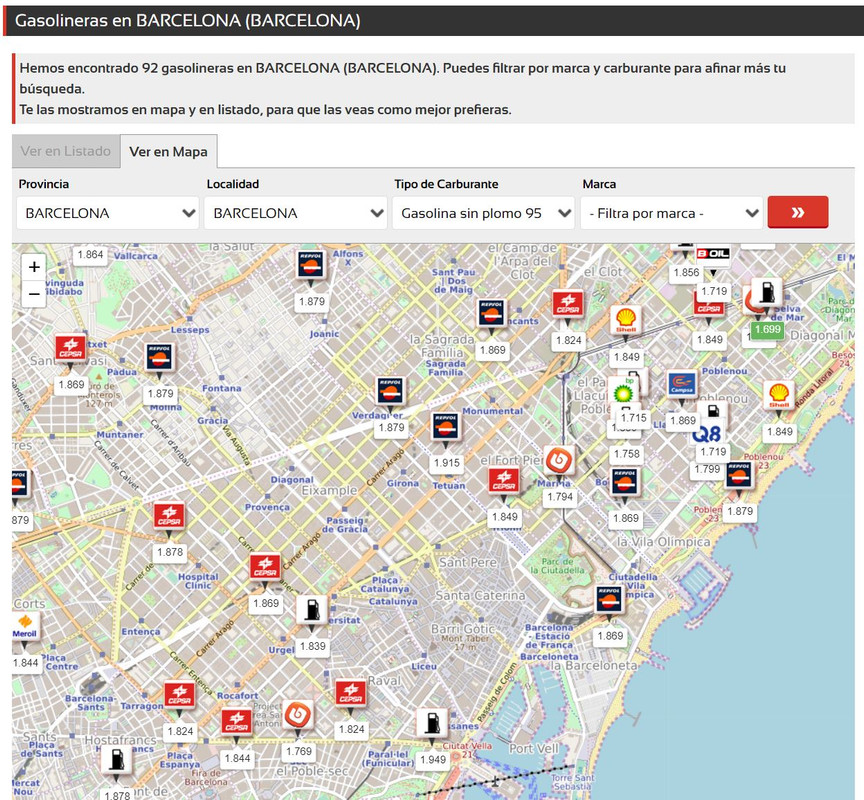Click the Repsol marker above price 1.879 near Alfons X
The image size is (864, 800).
coord(310,265)
